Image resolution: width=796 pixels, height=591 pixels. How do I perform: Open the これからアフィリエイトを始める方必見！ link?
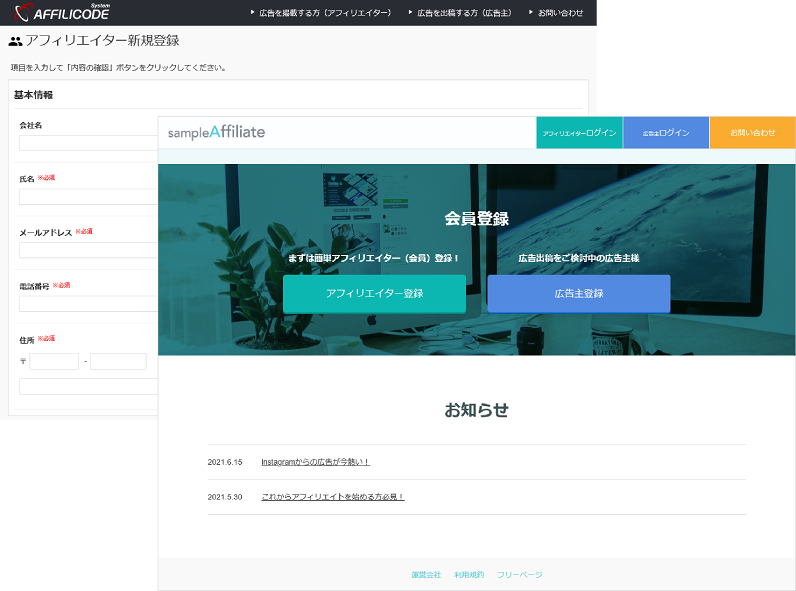click(332, 497)
